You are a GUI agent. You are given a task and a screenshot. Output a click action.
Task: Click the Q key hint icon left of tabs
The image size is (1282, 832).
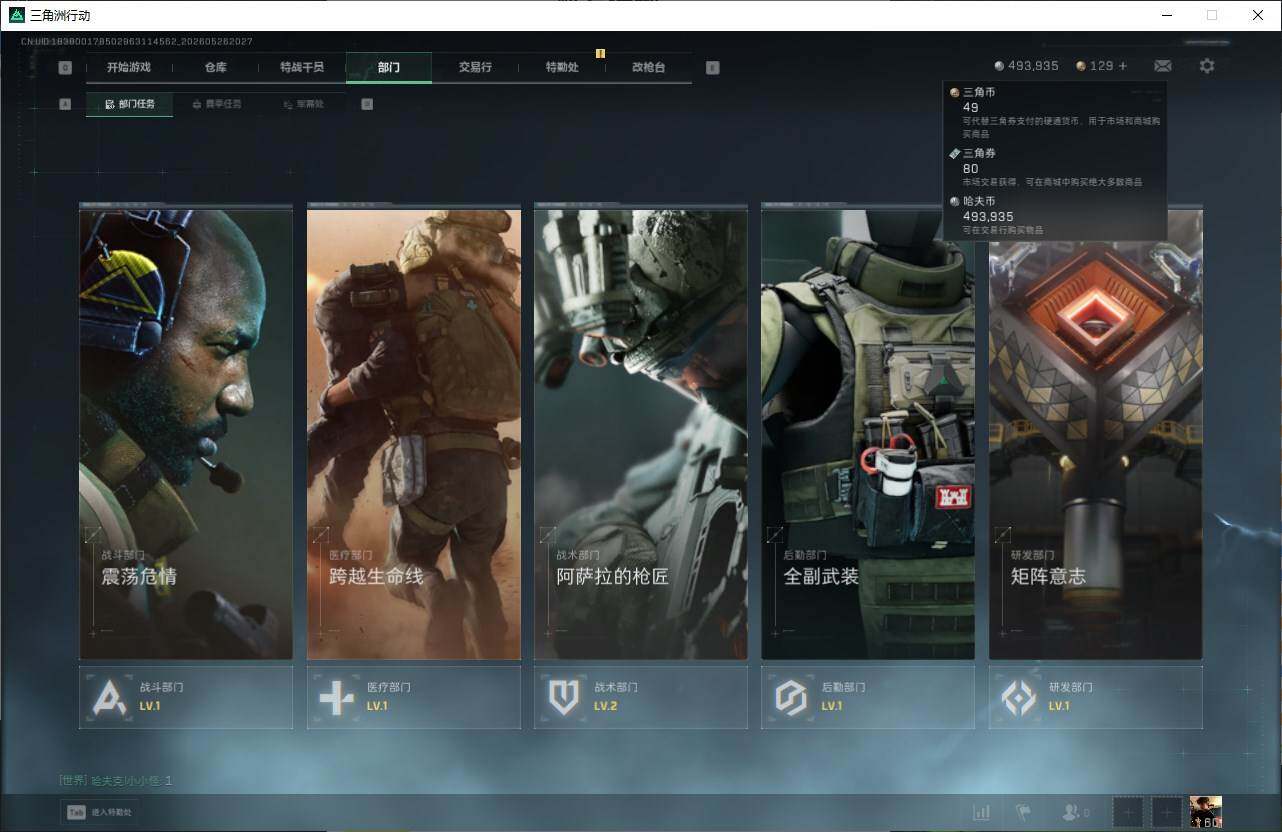(x=65, y=68)
